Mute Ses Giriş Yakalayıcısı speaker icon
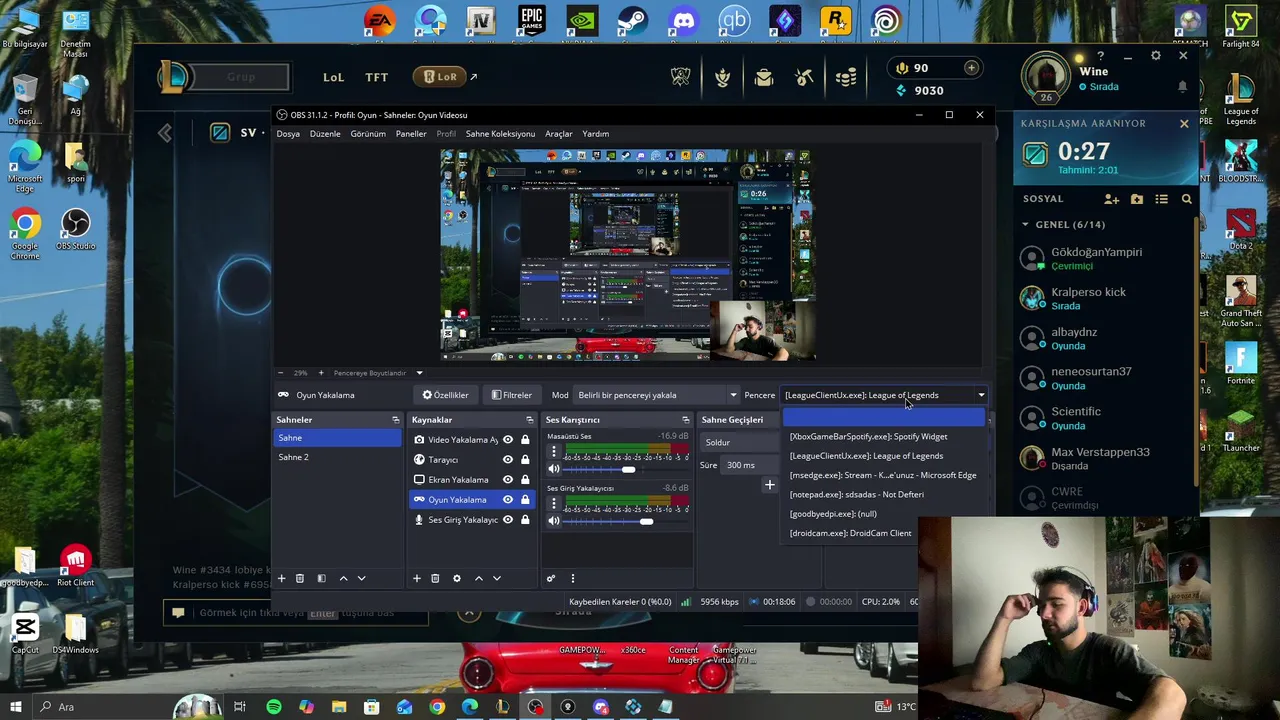Screen dimensions: 1280x720 553,521
